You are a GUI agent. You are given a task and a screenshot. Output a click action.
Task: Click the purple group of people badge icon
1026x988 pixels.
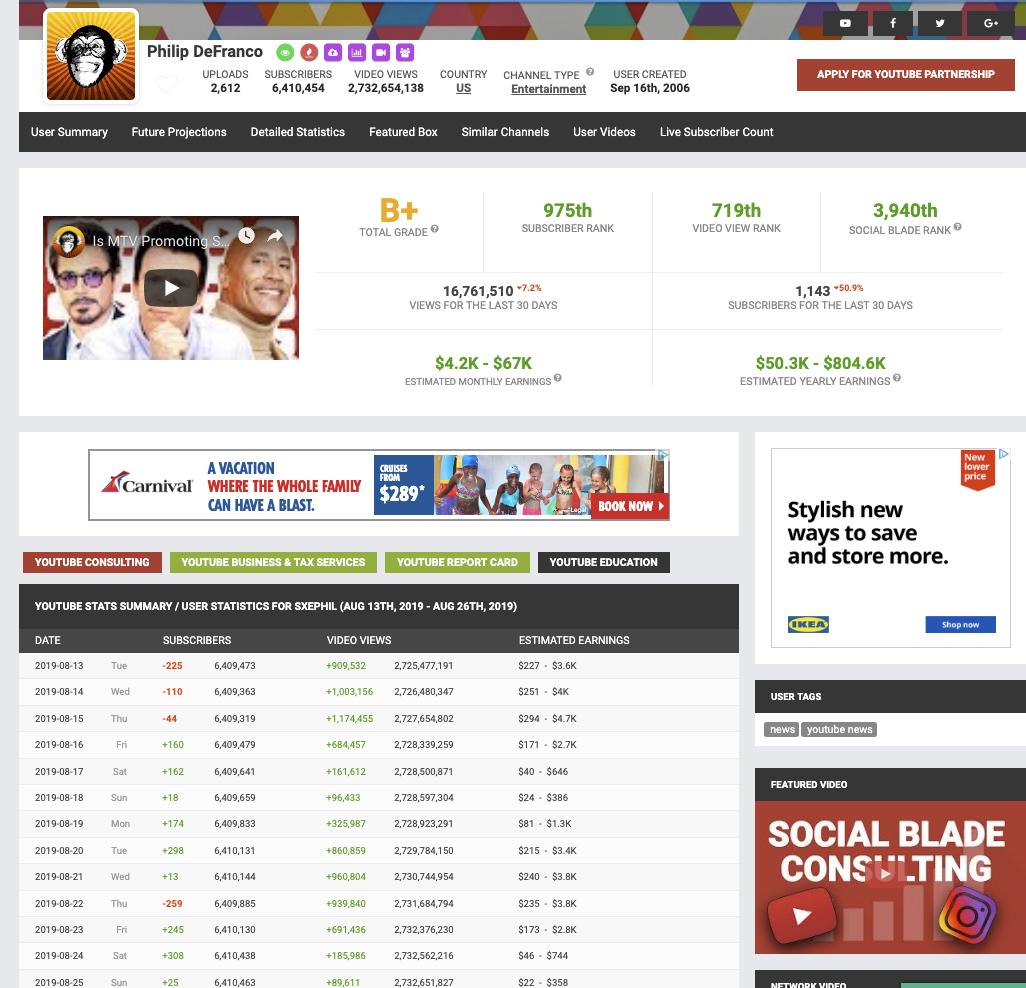pyautogui.click(x=405, y=52)
